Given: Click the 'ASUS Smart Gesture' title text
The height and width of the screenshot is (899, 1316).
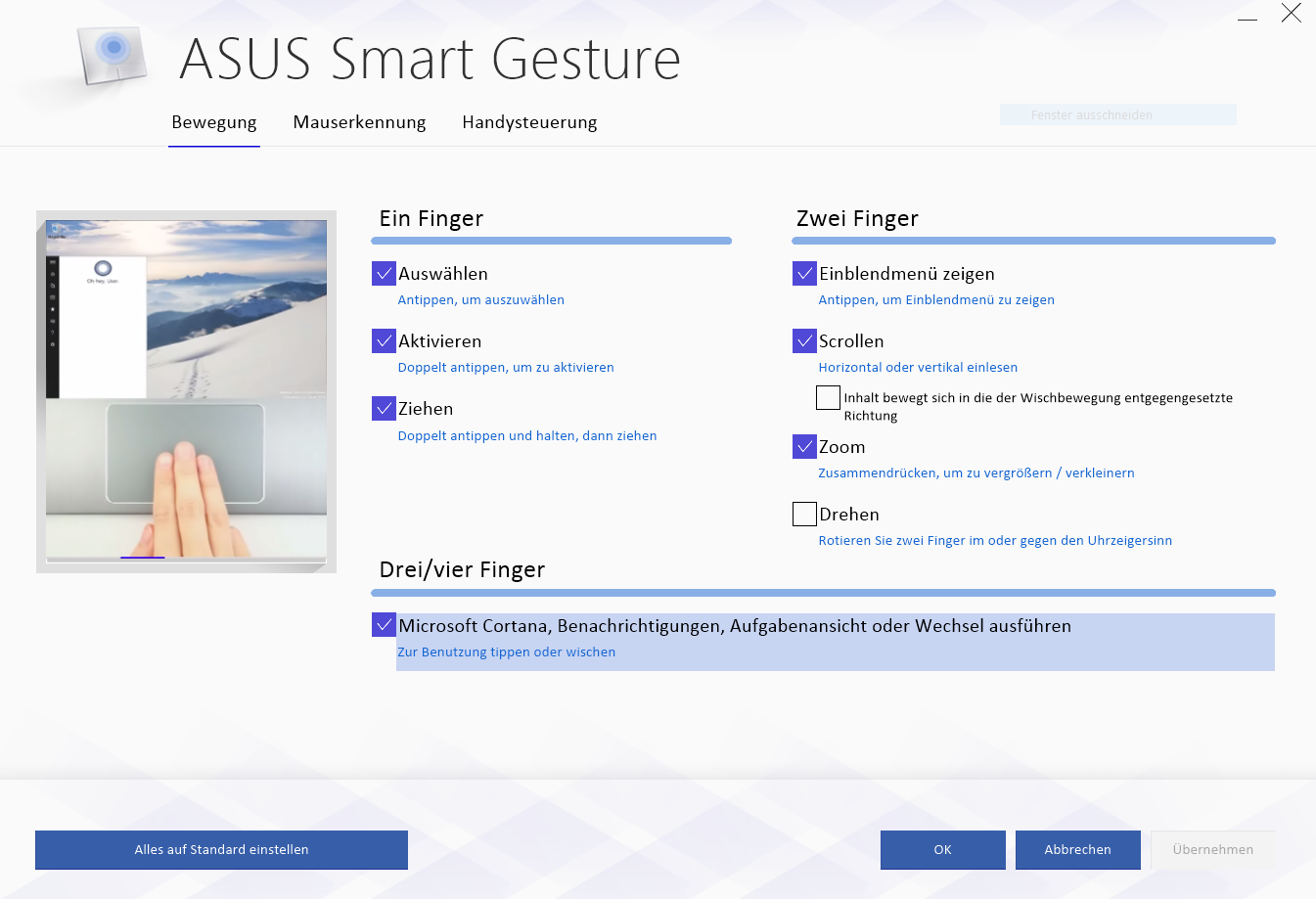Looking at the screenshot, I should 431,59.
